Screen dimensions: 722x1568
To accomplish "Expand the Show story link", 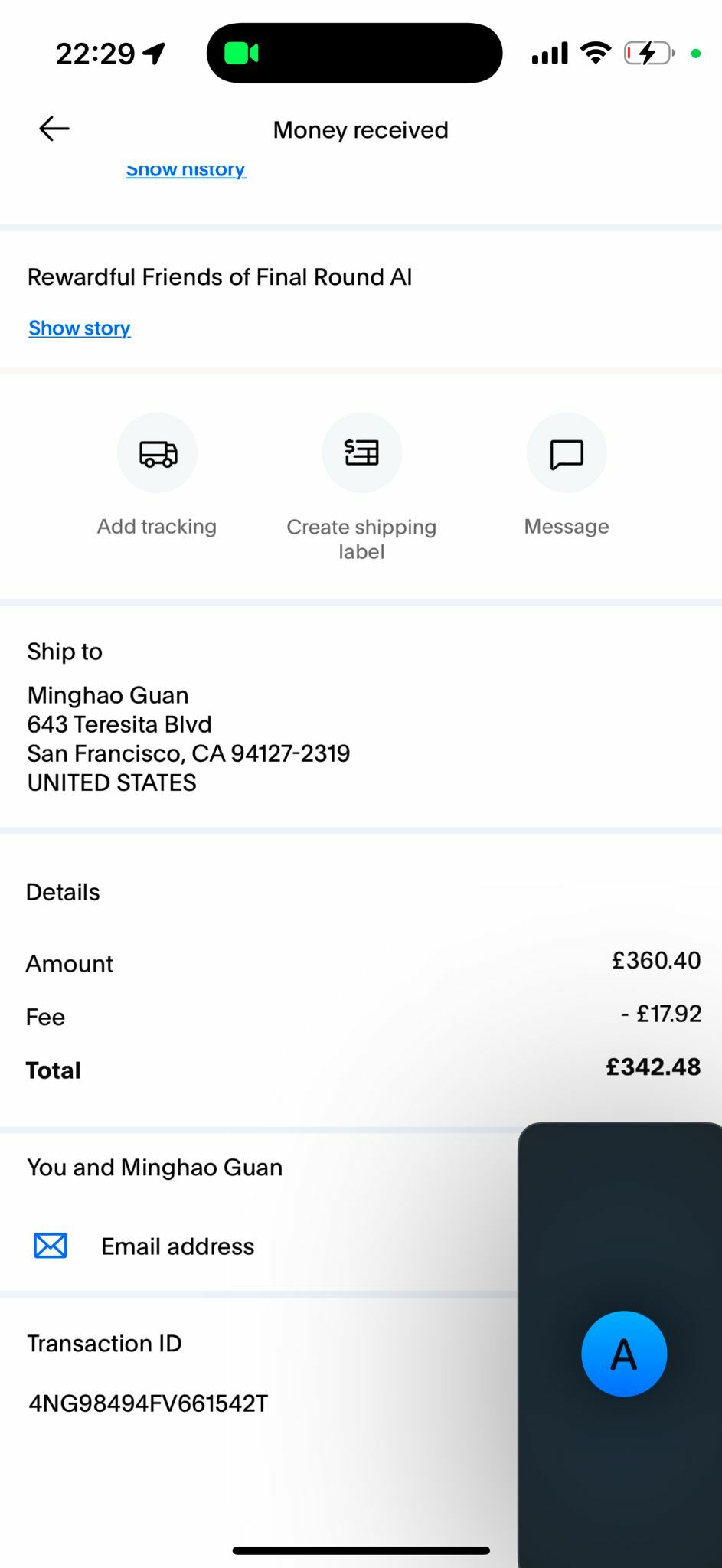I will click(80, 328).
